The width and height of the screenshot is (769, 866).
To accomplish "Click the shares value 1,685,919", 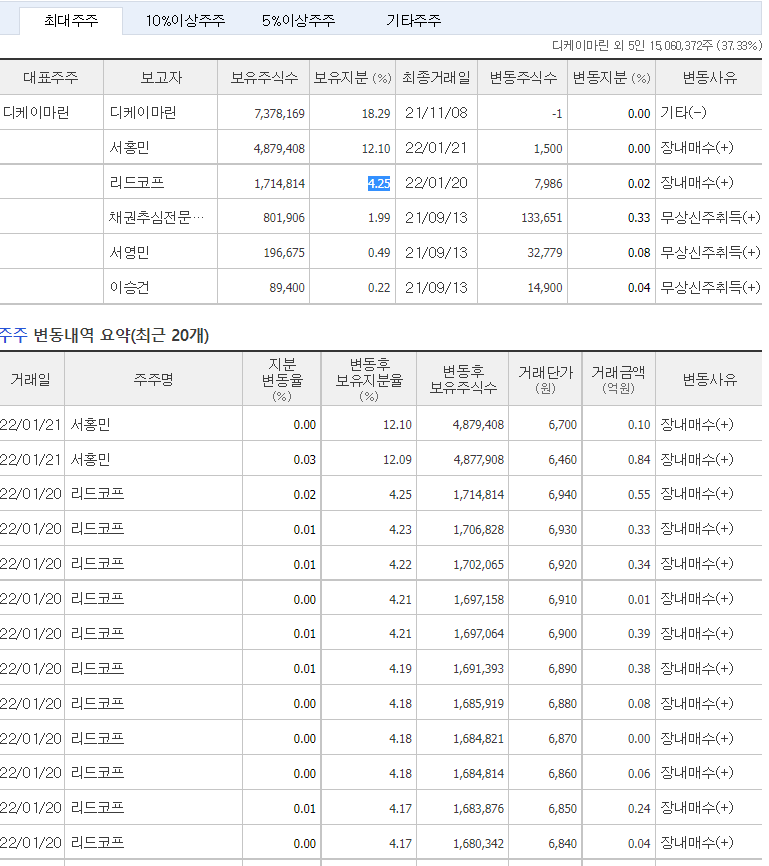I will 479,704.
